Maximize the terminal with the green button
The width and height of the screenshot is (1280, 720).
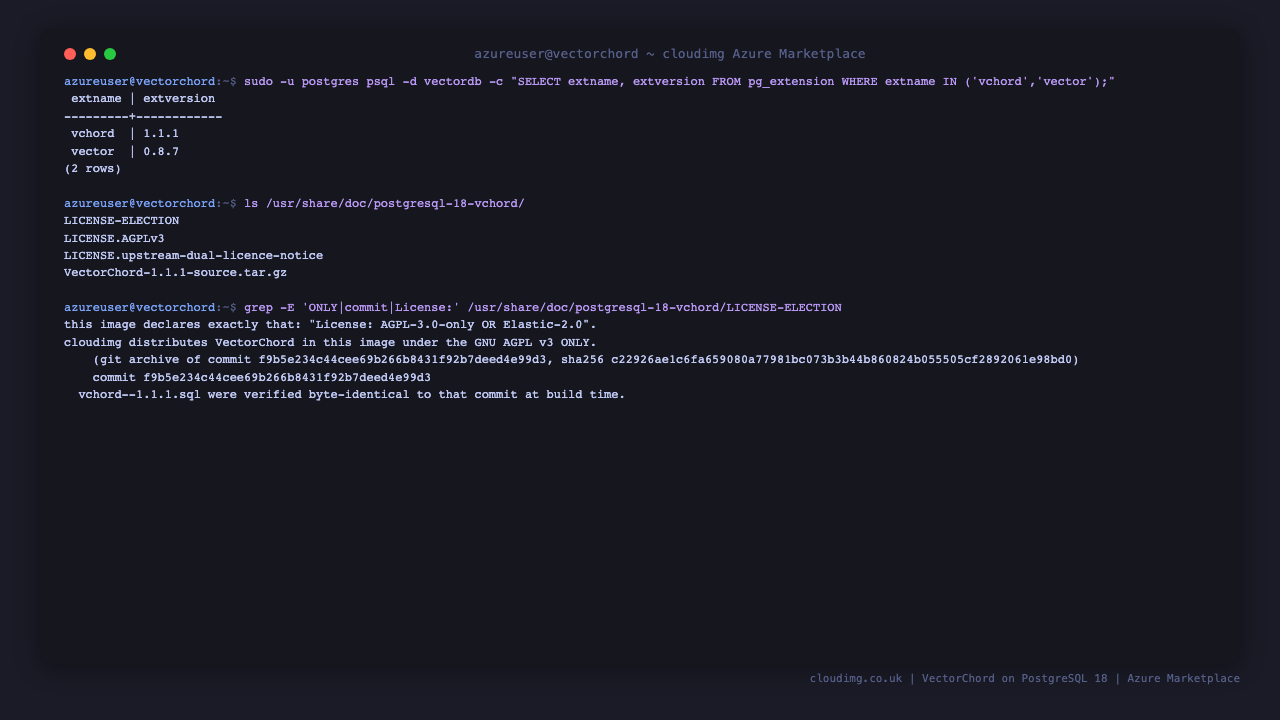pyautogui.click(x=110, y=54)
